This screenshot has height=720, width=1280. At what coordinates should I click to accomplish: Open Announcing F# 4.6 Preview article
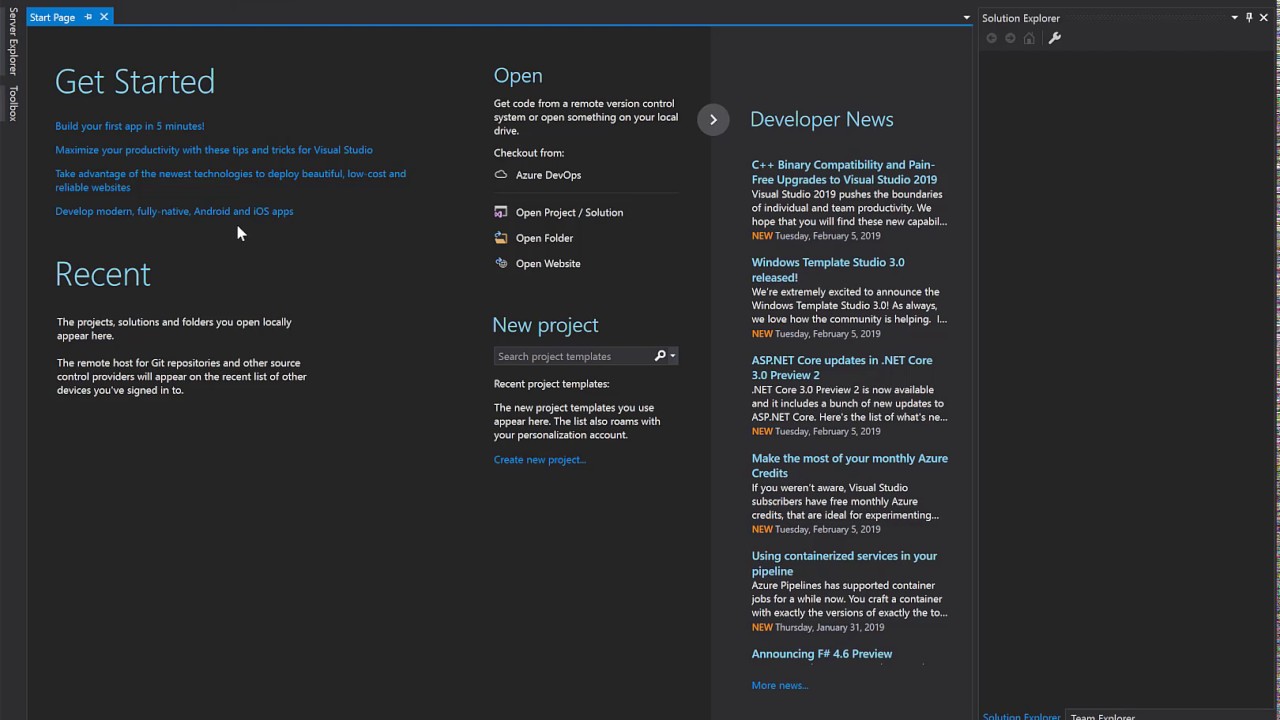(822, 654)
